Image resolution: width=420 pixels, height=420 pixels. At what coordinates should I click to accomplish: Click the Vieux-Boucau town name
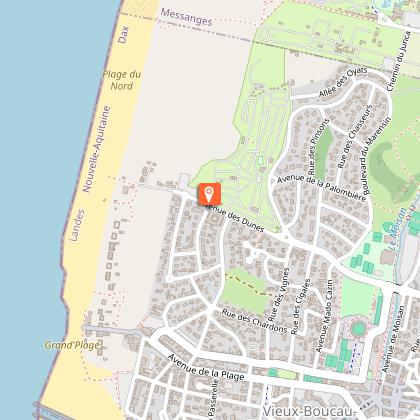point(310,412)
